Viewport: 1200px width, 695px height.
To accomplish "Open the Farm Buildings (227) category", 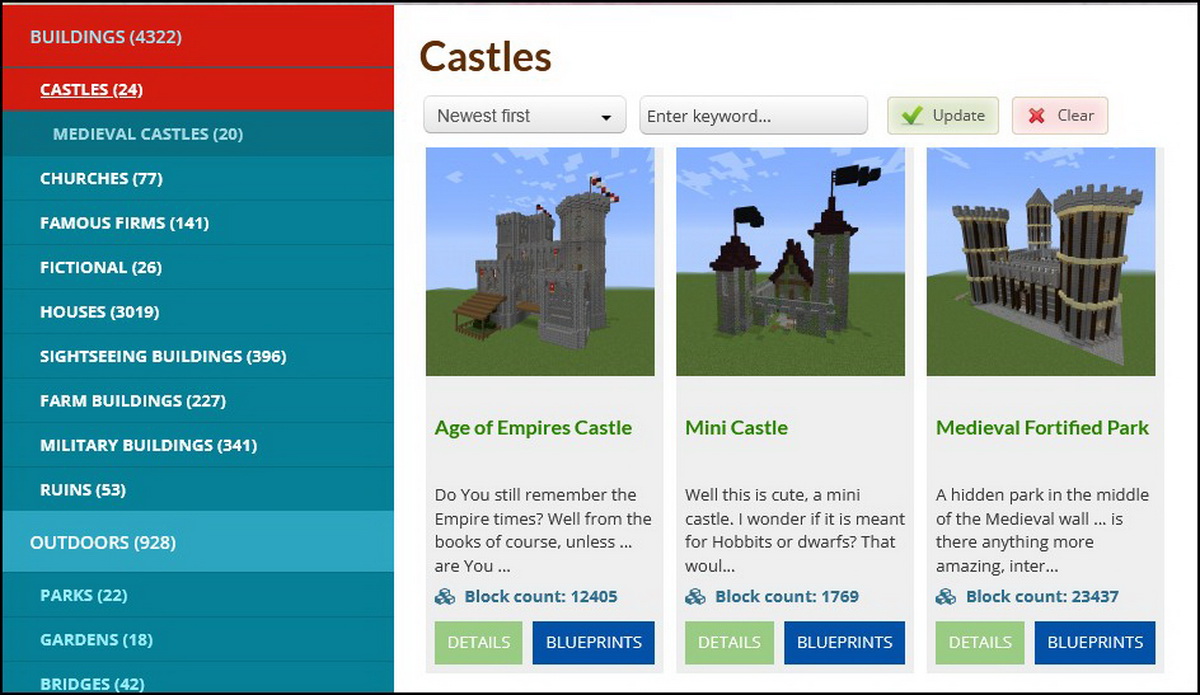I will tap(198, 401).
